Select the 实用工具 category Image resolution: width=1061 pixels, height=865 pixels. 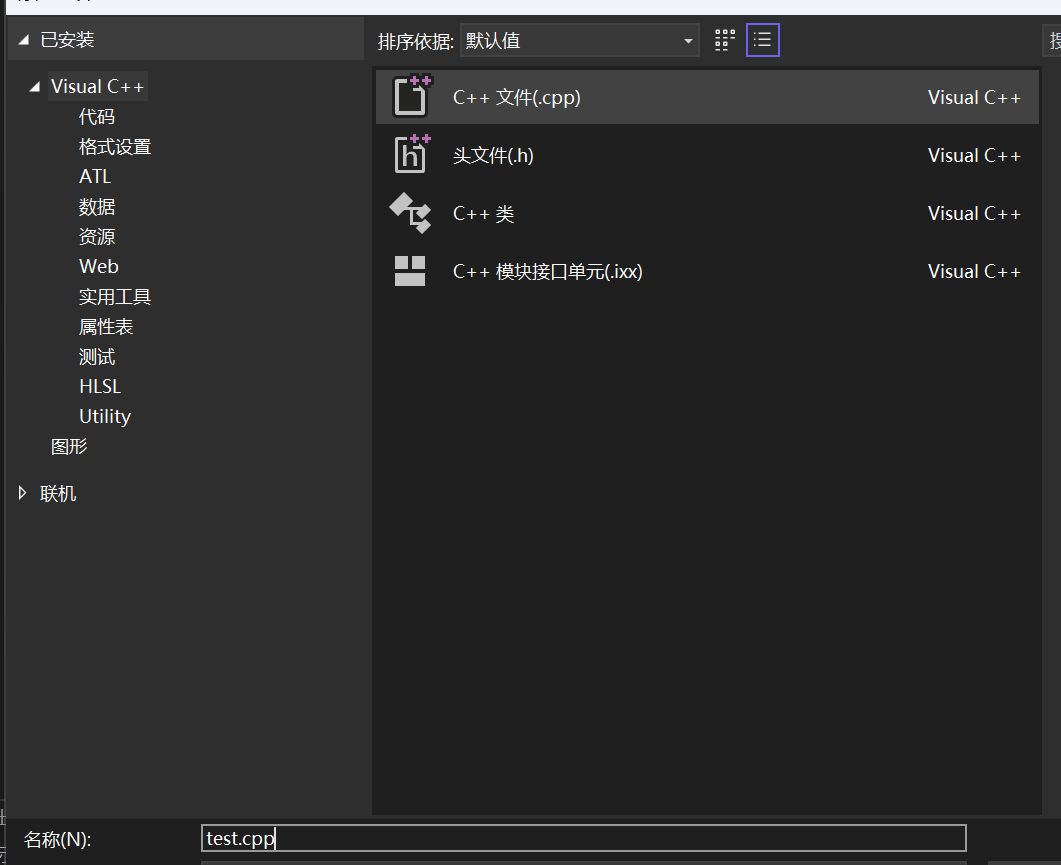(x=115, y=296)
